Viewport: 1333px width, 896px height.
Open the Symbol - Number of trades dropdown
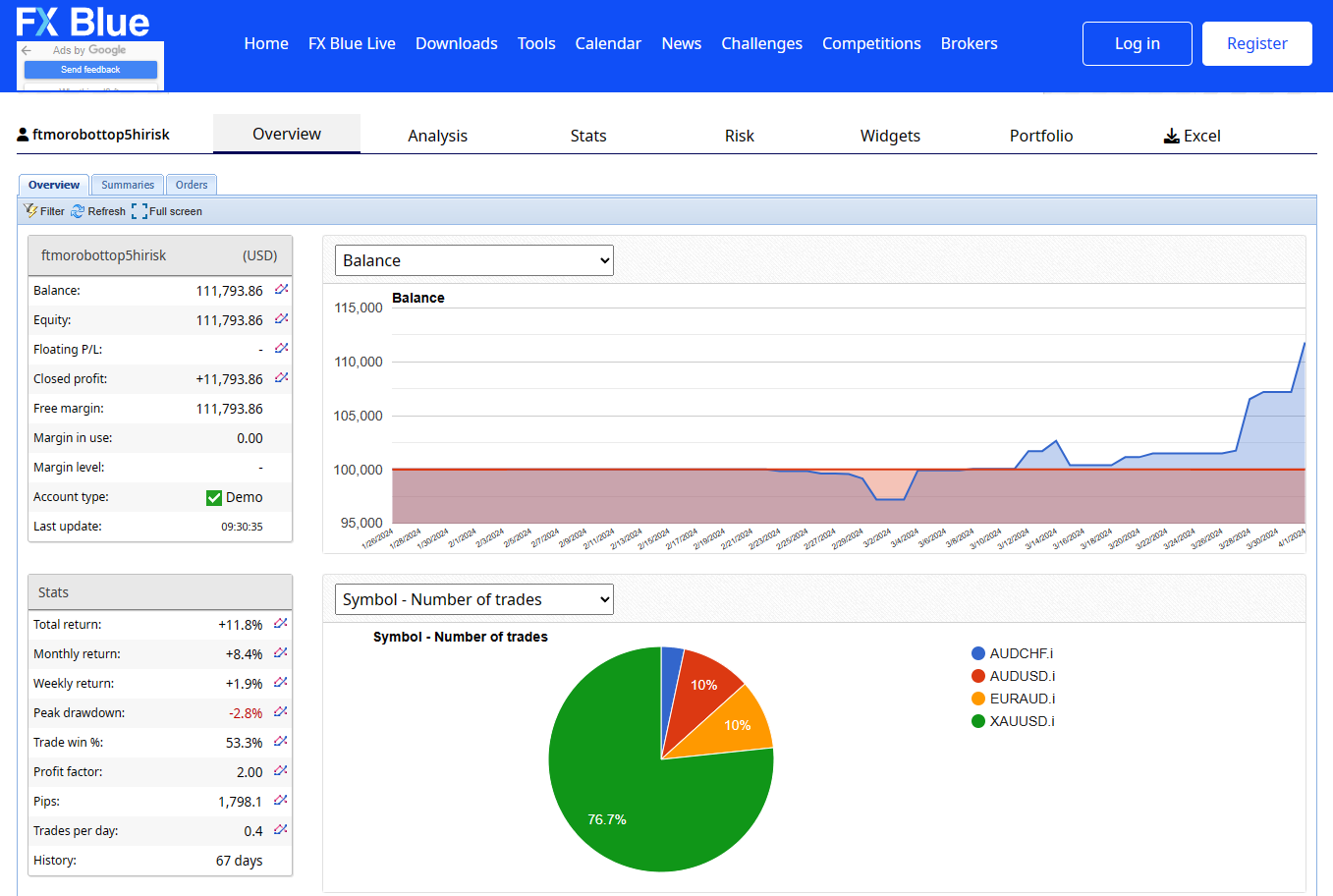tap(474, 599)
